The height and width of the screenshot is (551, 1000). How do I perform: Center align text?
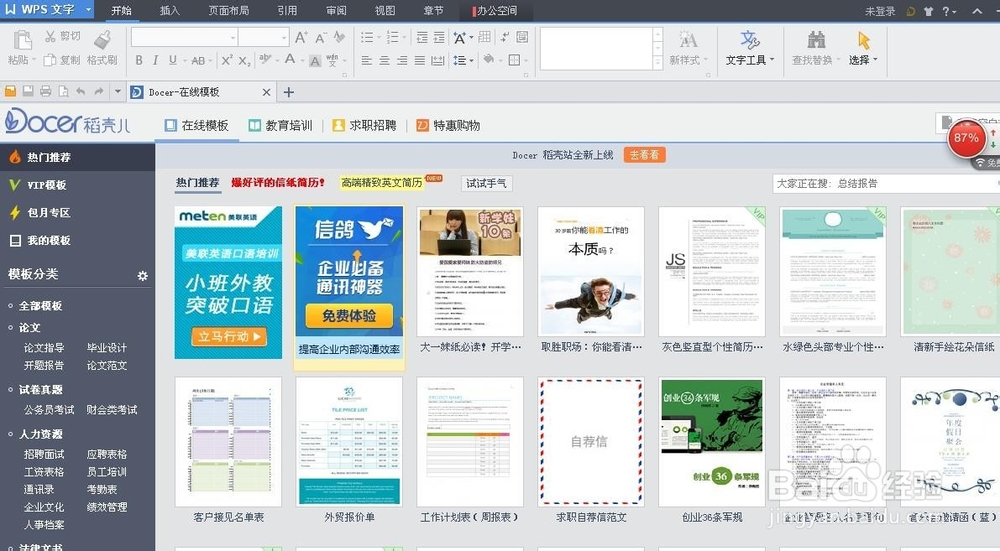point(385,61)
